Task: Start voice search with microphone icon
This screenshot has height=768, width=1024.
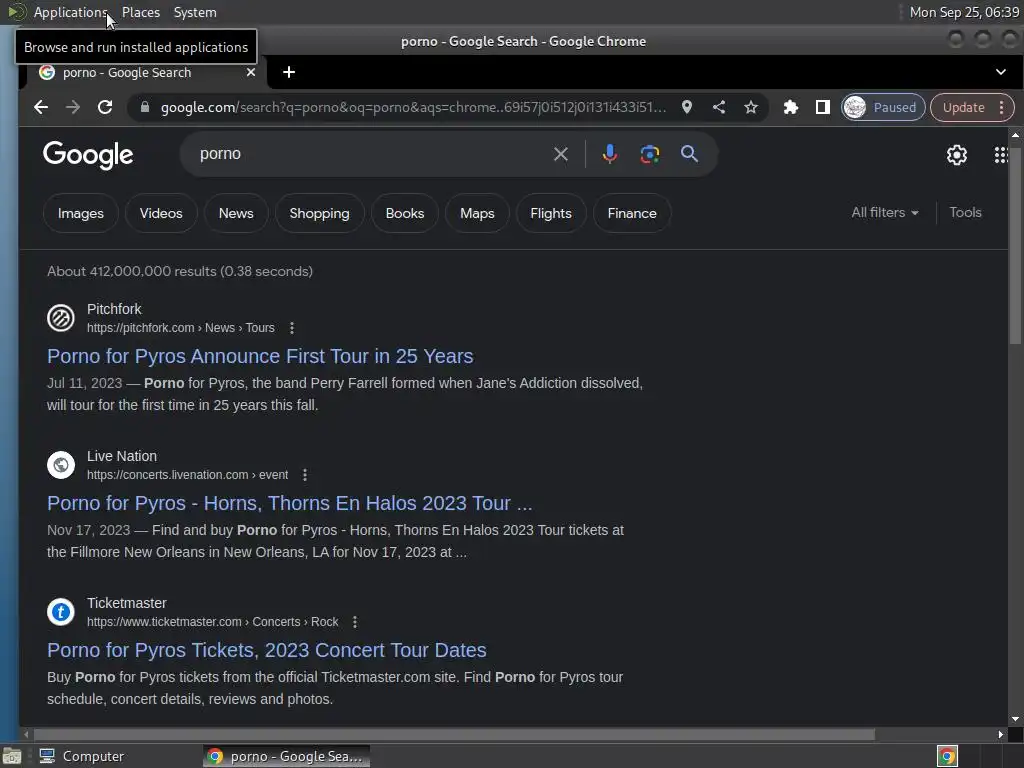Action: pyautogui.click(x=609, y=154)
